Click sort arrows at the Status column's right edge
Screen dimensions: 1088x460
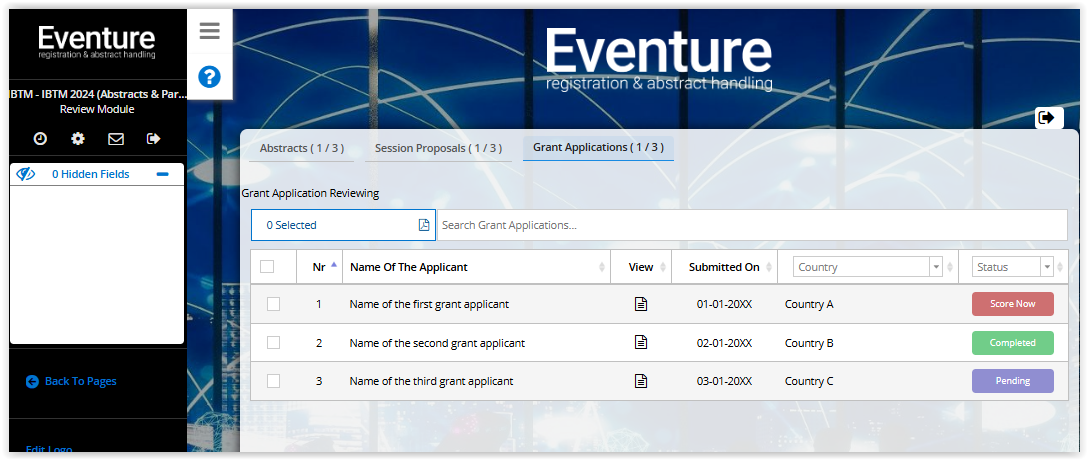click(1060, 267)
